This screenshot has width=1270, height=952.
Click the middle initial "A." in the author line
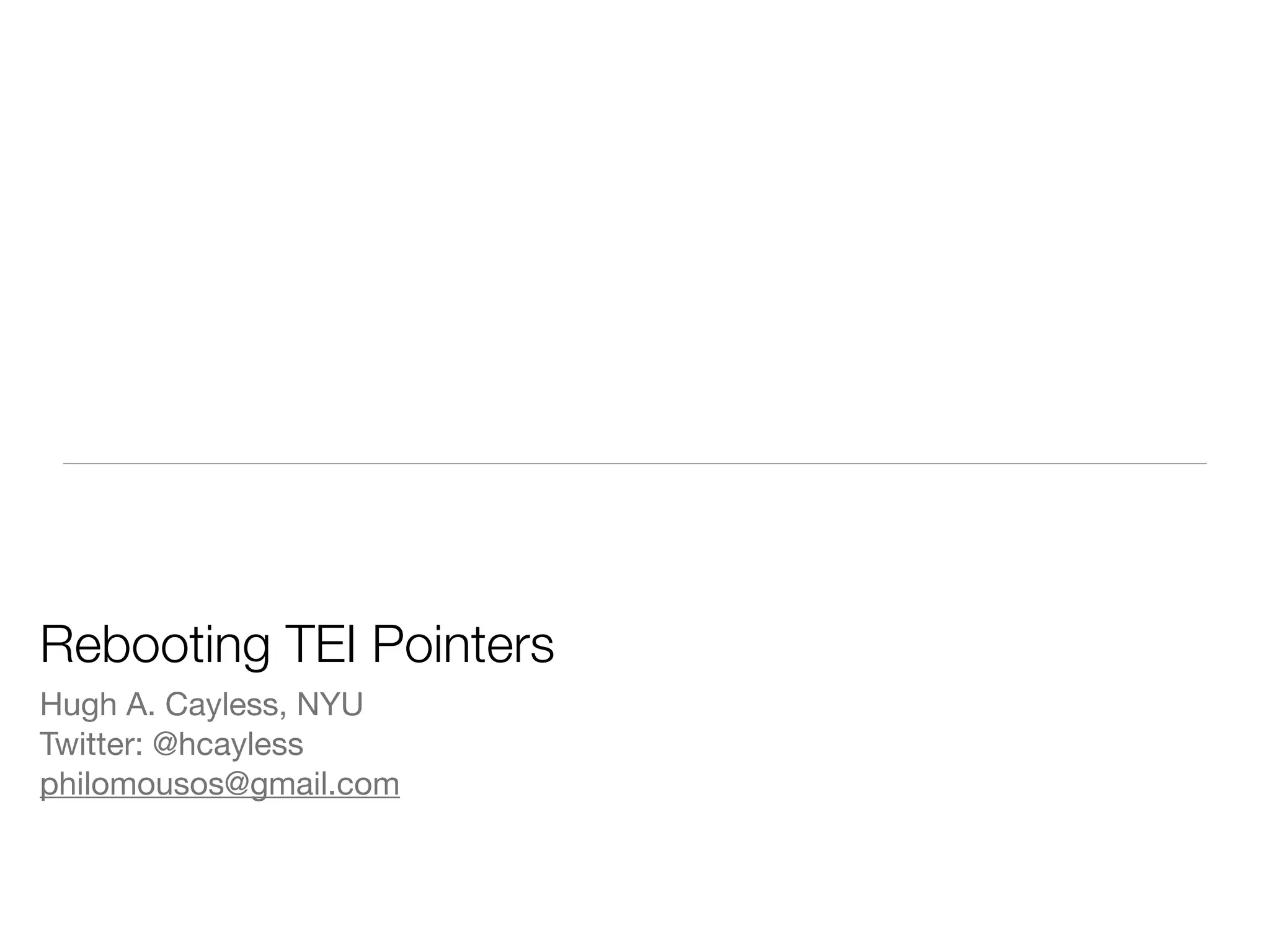click(140, 705)
